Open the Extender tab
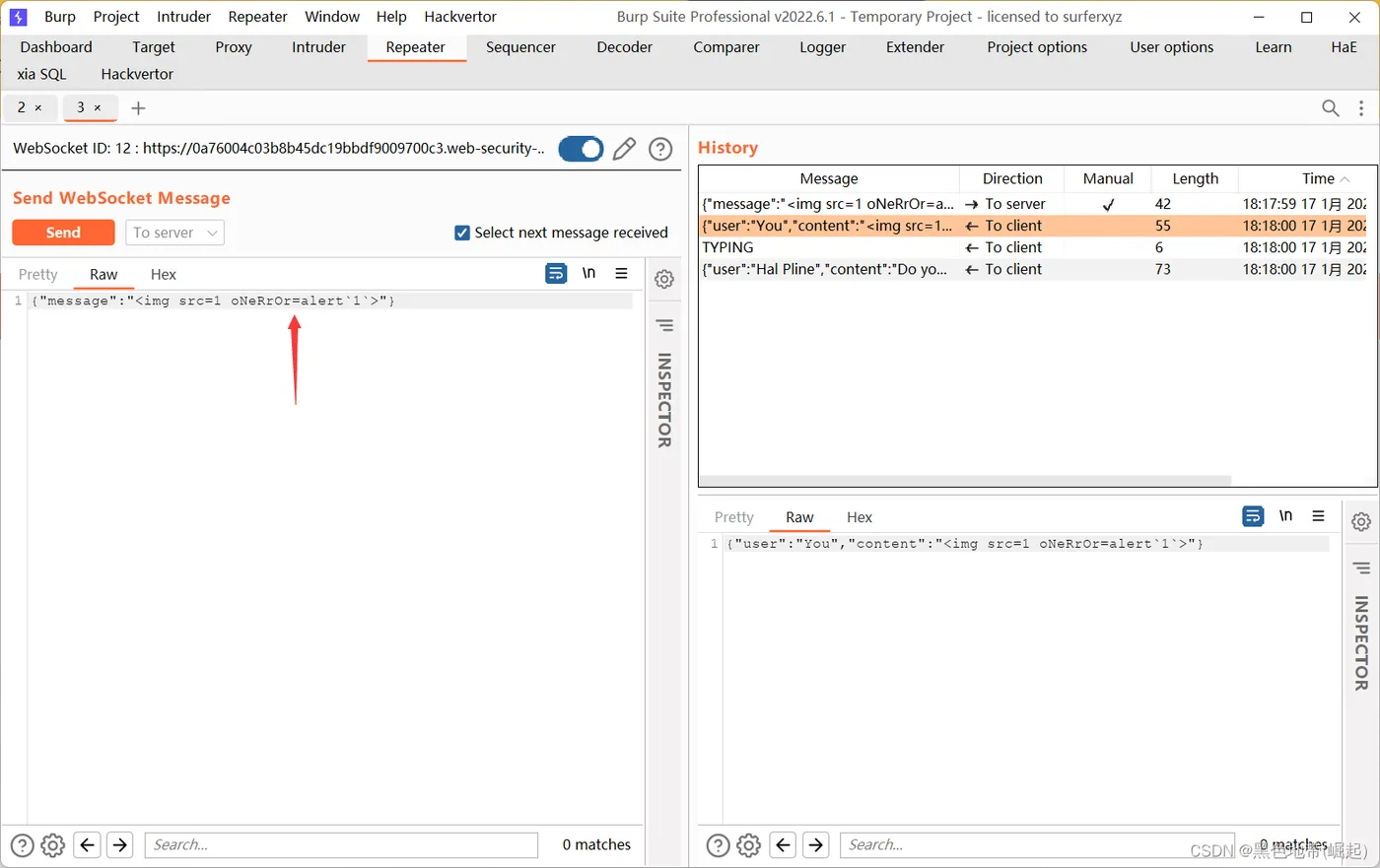 (x=916, y=47)
